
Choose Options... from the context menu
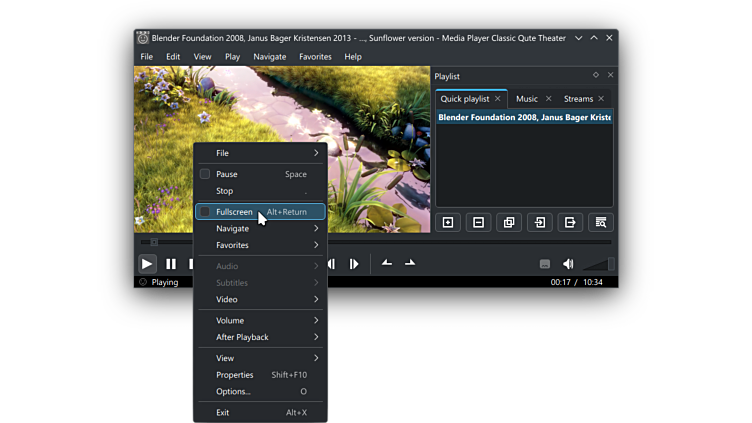click(233, 392)
